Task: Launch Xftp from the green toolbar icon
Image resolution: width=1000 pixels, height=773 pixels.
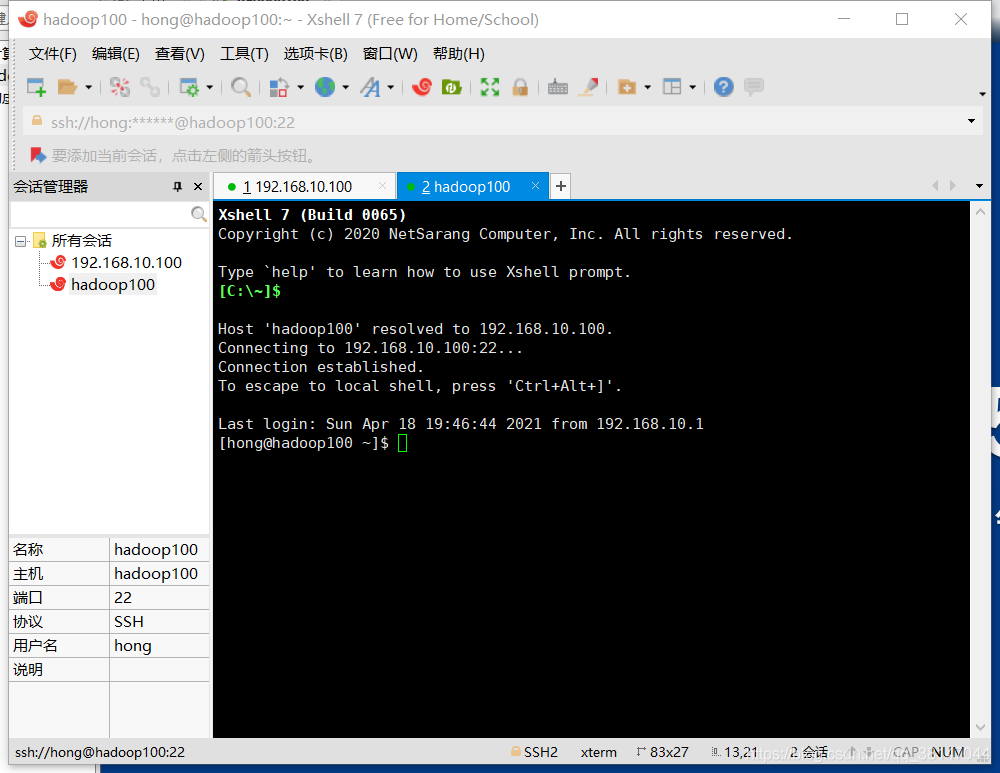Action: pos(451,88)
